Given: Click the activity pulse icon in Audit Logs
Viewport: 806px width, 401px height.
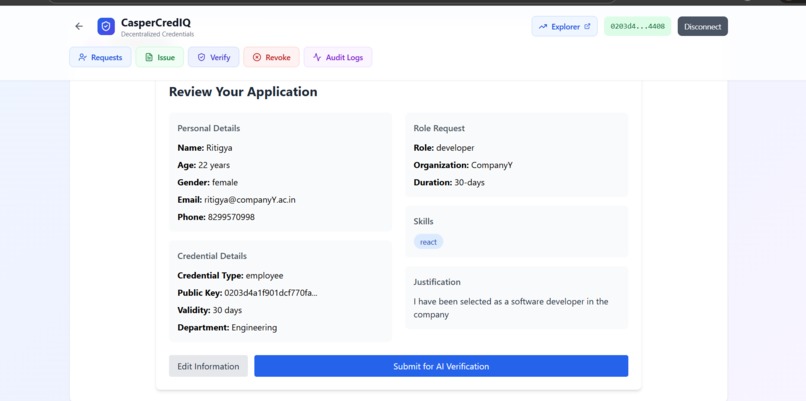Looking at the screenshot, I should coord(317,57).
